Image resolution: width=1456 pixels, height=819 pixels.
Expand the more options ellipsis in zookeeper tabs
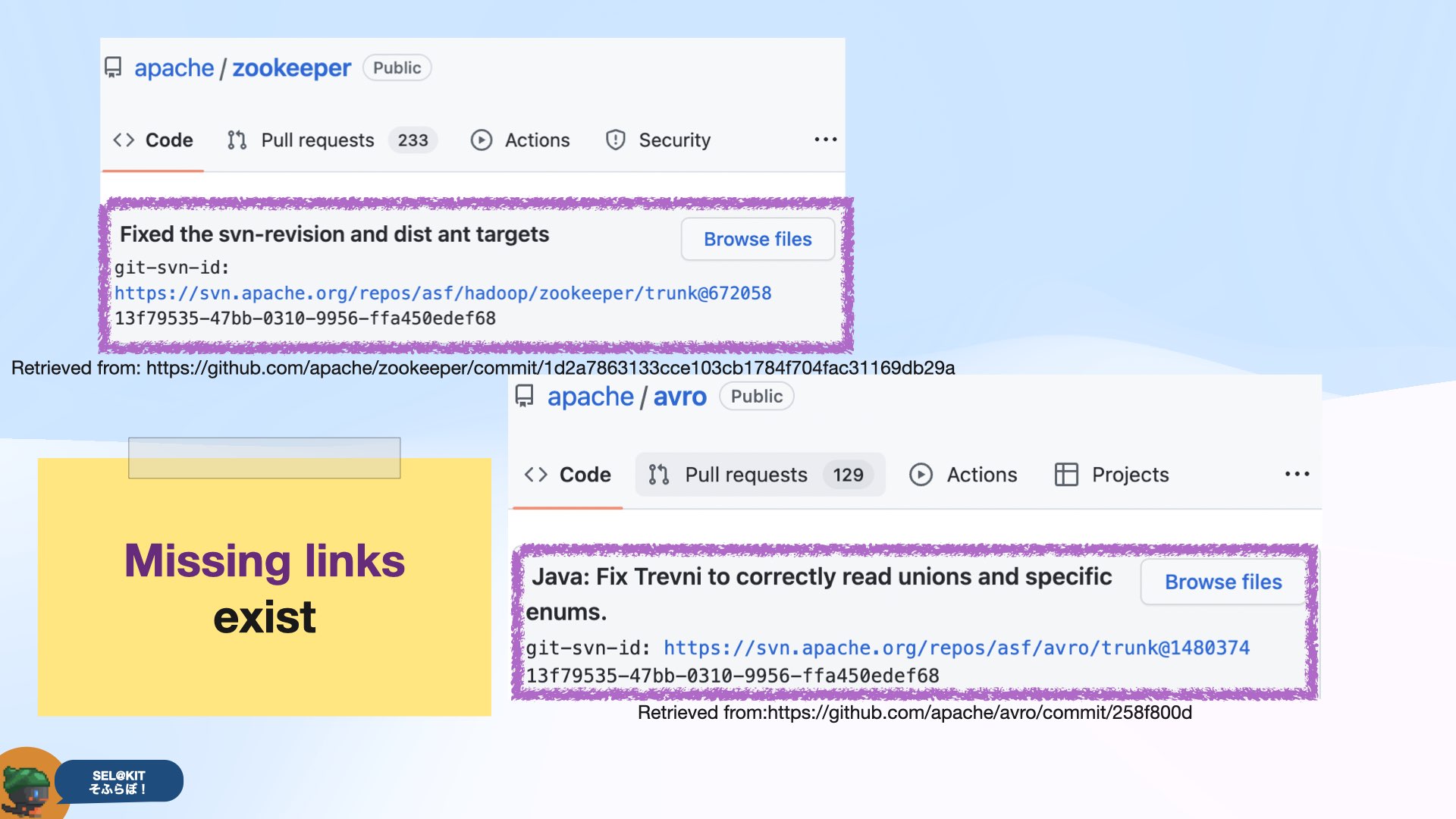point(825,140)
